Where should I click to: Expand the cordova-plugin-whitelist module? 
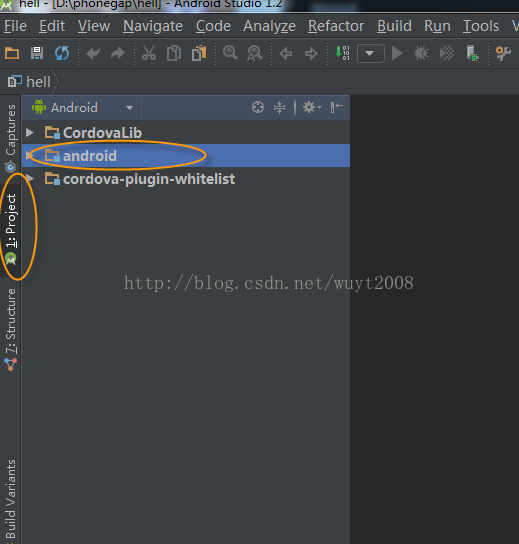30,178
